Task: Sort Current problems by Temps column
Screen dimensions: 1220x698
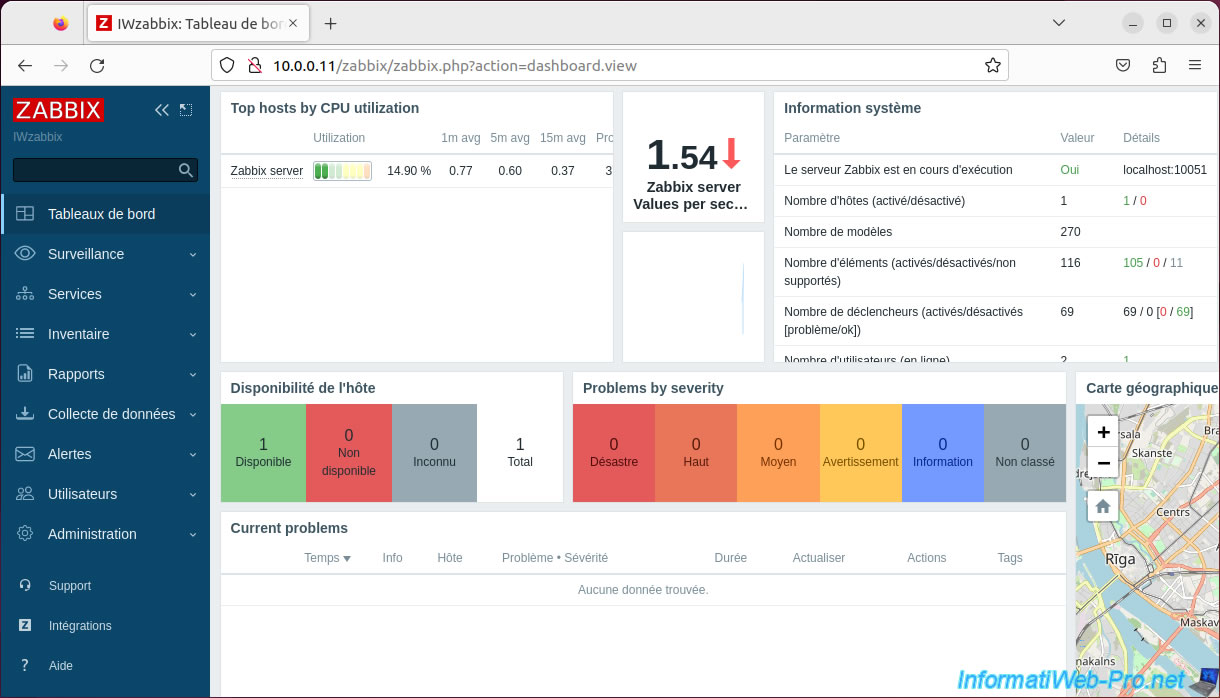Action: (327, 558)
